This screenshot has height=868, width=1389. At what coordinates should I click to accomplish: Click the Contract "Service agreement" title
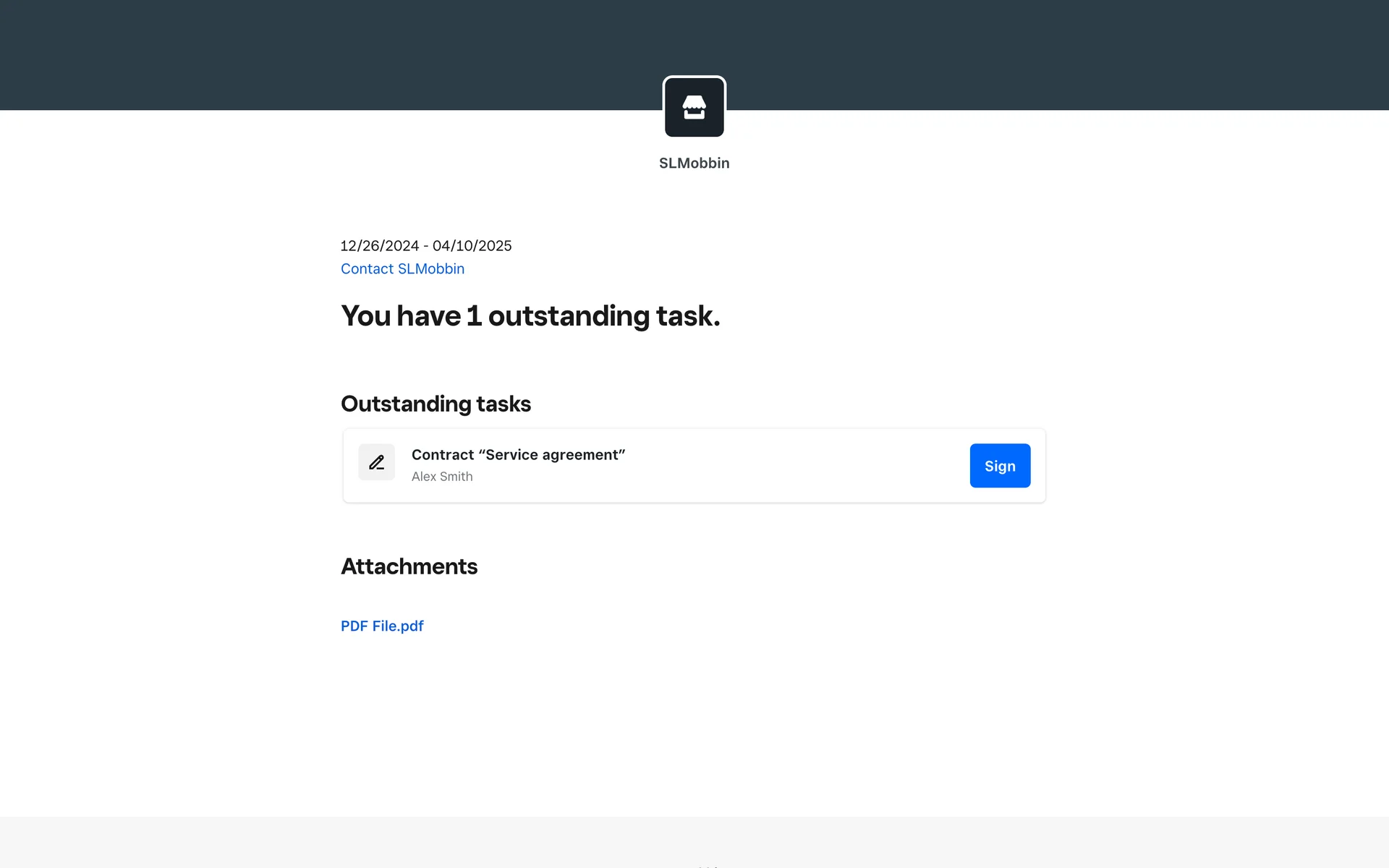tap(518, 455)
